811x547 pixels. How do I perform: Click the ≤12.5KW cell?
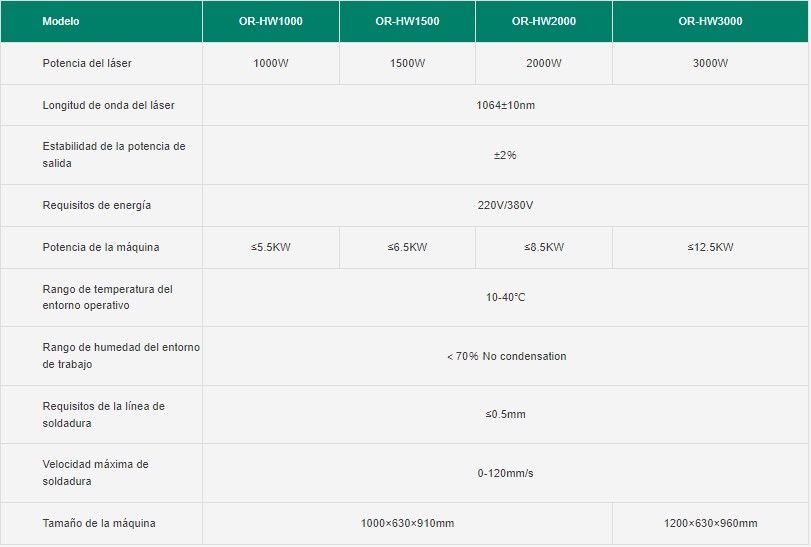(710, 247)
